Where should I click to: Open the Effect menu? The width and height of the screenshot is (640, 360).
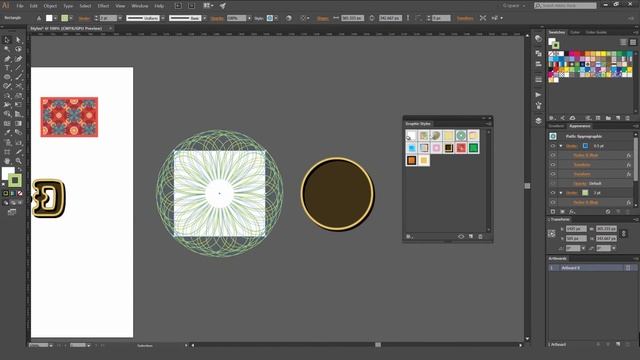pos(103,6)
